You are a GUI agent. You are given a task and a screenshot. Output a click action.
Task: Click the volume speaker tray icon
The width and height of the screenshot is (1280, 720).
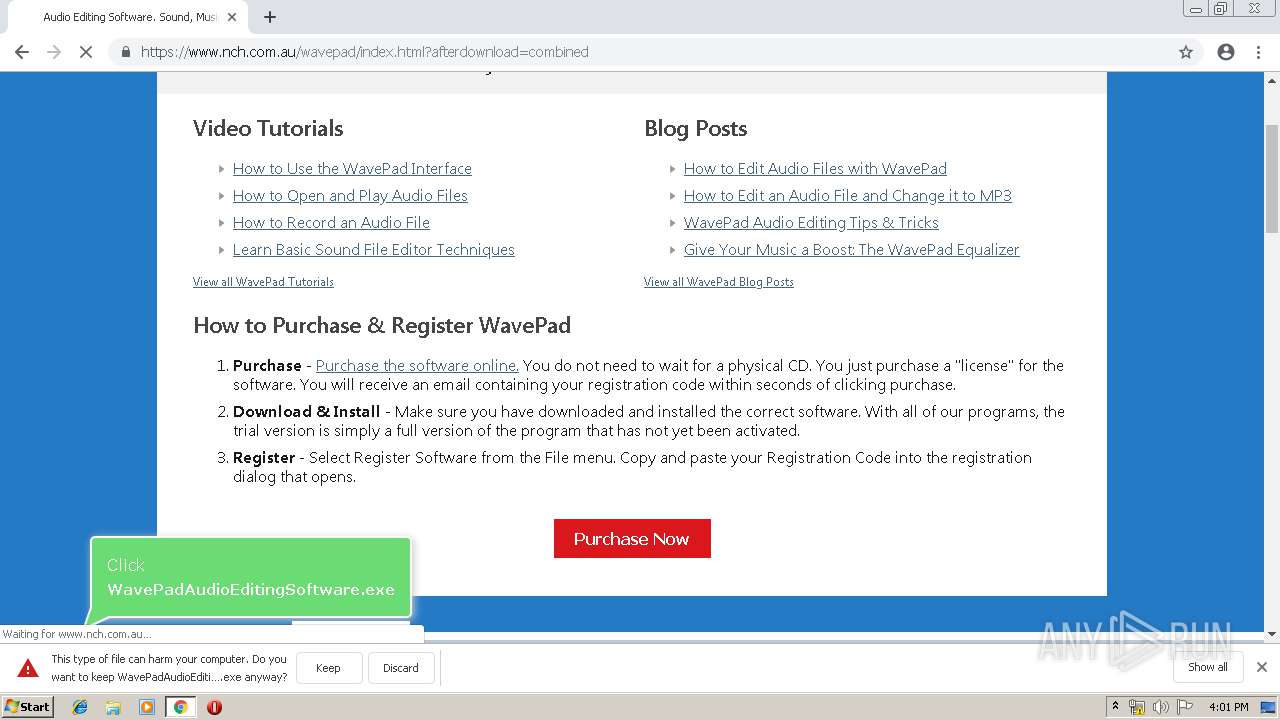click(1160, 707)
